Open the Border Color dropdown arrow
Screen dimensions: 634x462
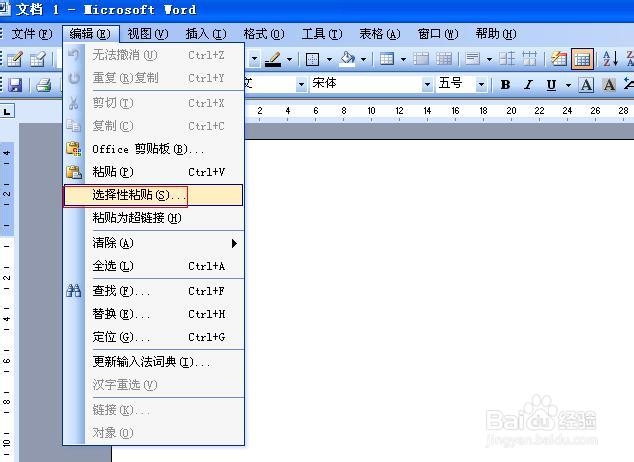[x=289, y=59]
